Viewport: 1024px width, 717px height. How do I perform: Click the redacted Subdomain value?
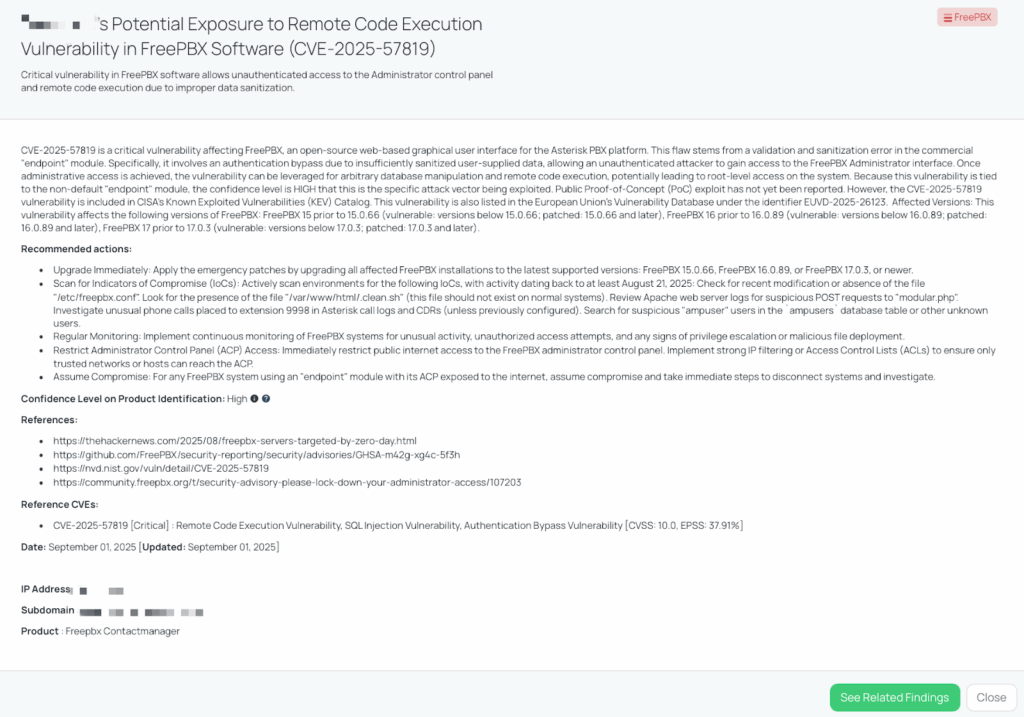[141, 613]
